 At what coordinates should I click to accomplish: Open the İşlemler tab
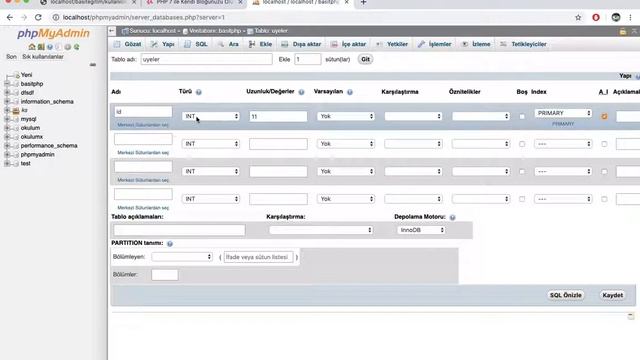pos(435,44)
